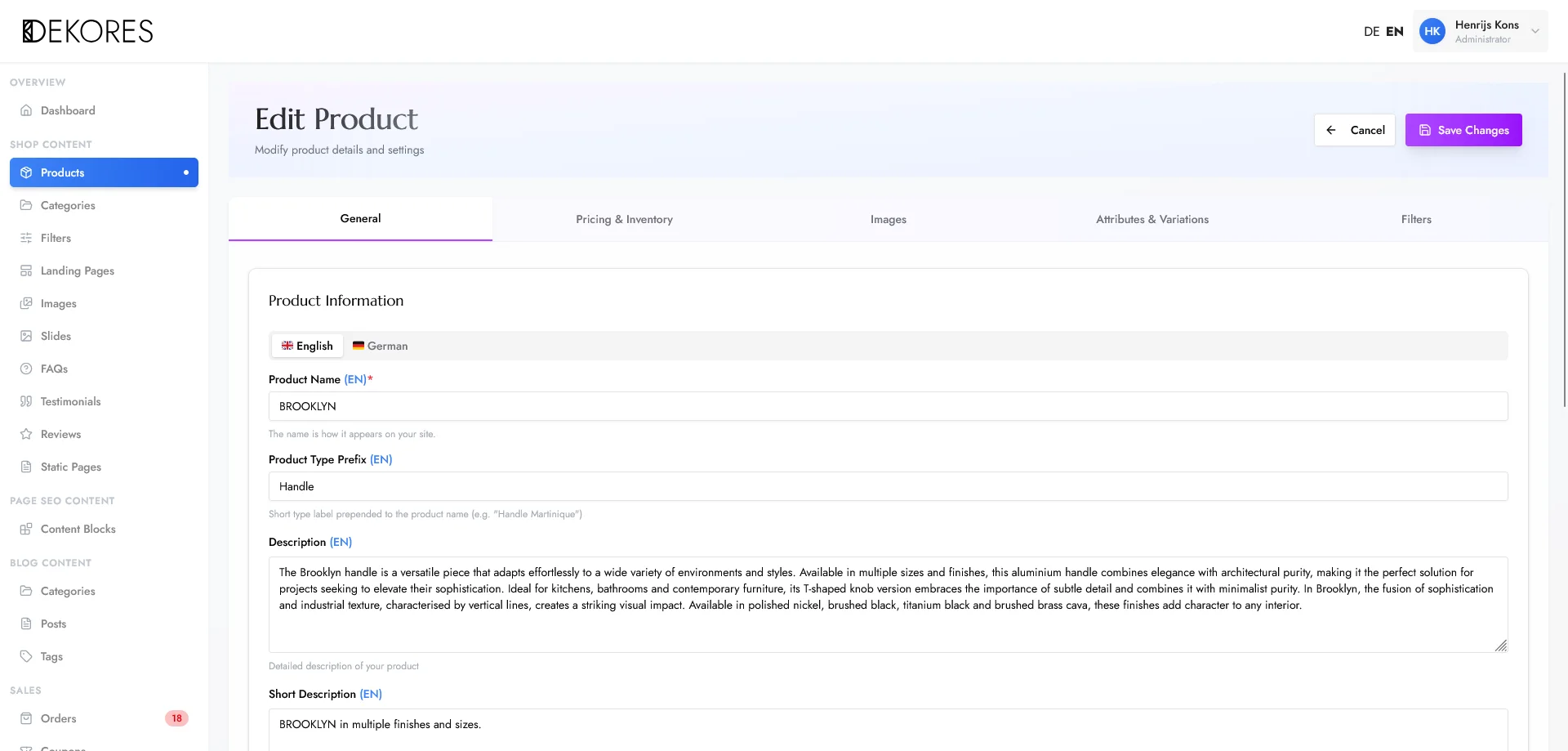The image size is (1568, 751).
Task: Click the Filters sliders icon in sidebar
Action: coord(26,238)
